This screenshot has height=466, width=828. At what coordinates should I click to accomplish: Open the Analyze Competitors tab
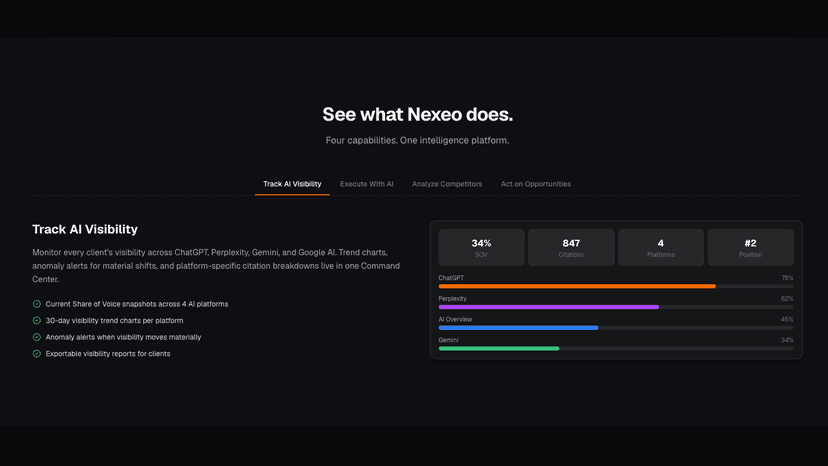(447, 184)
